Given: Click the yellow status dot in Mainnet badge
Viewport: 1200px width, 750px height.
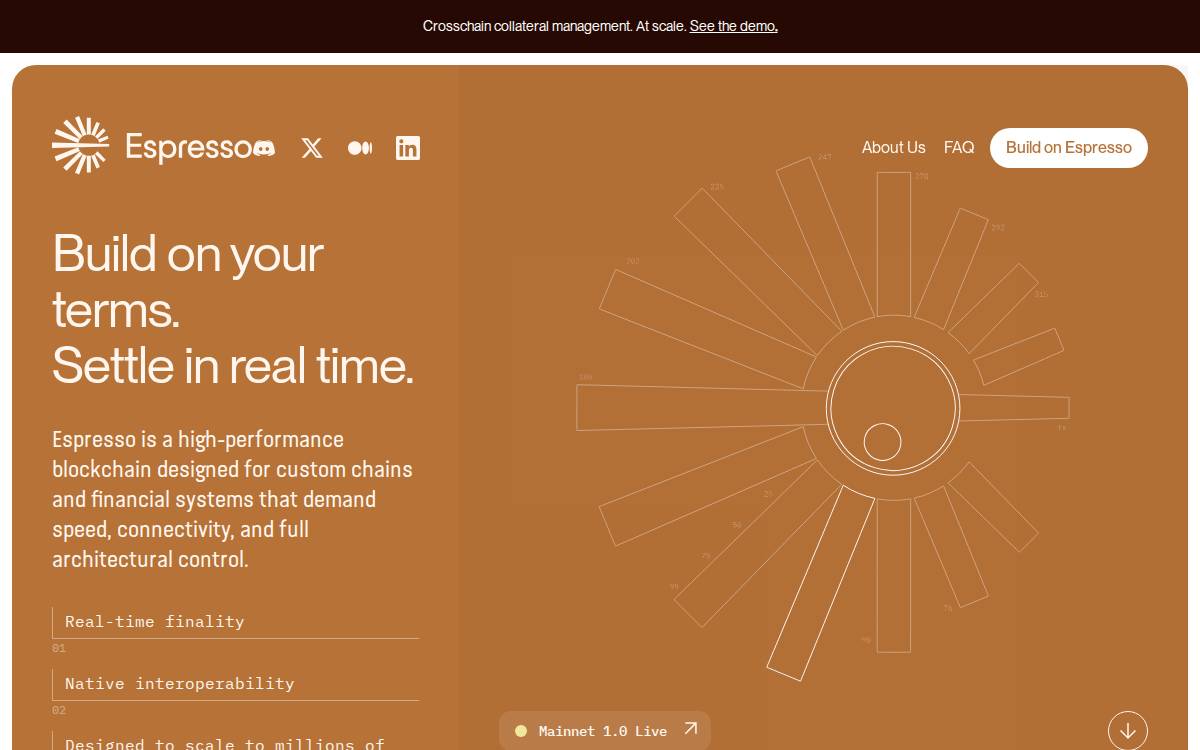Looking at the screenshot, I should click(x=521, y=731).
